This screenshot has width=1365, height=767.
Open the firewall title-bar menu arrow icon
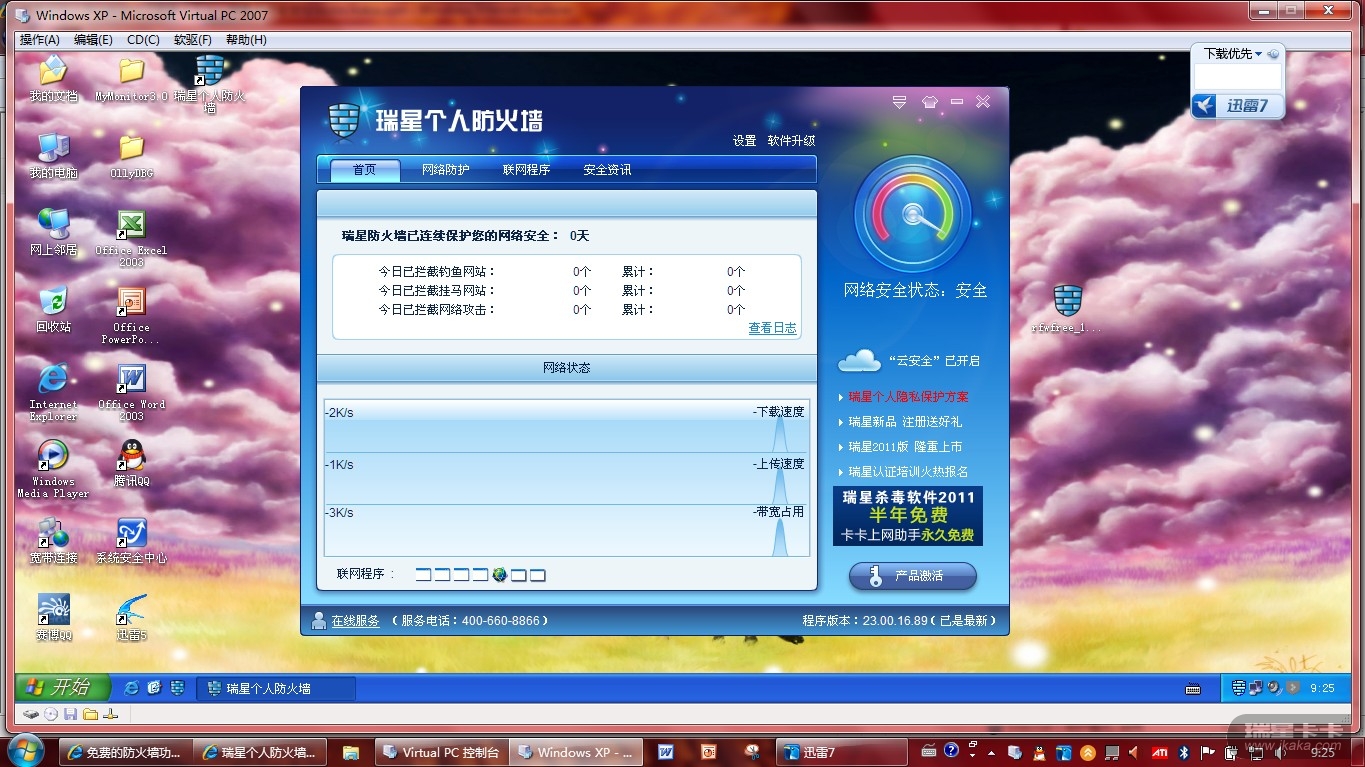899,102
